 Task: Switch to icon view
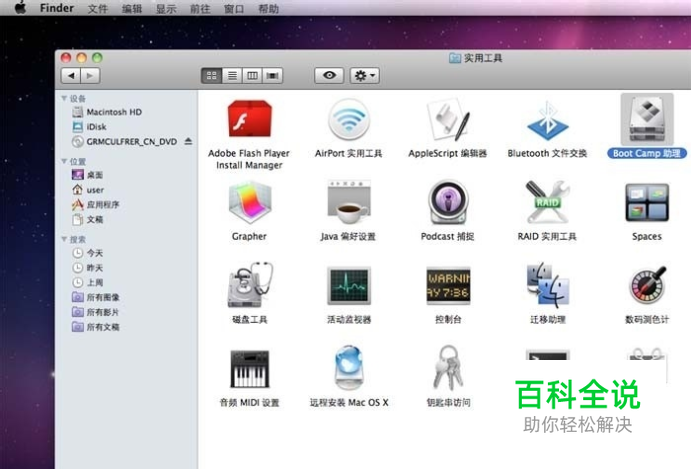click(x=212, y=76)
